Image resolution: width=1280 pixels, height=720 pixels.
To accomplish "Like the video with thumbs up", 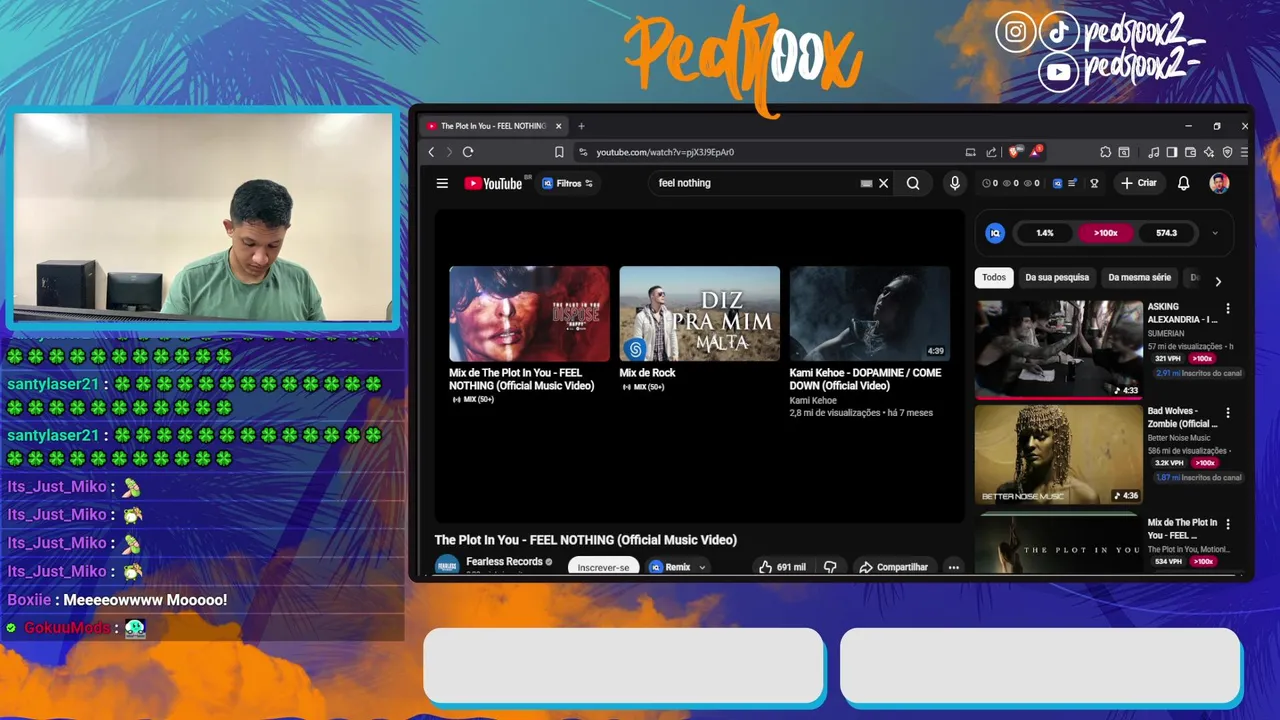I will pyautogui.click(x=782, y=567).
